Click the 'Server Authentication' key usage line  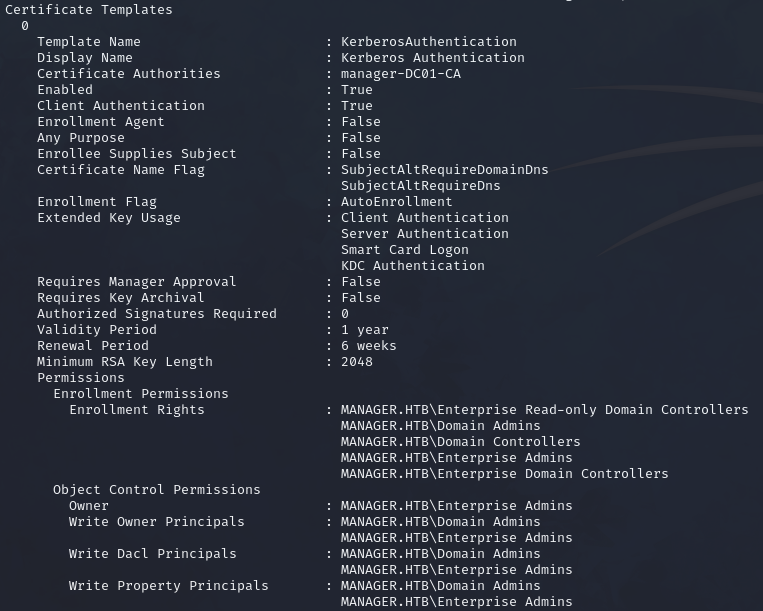pos(424,234)
